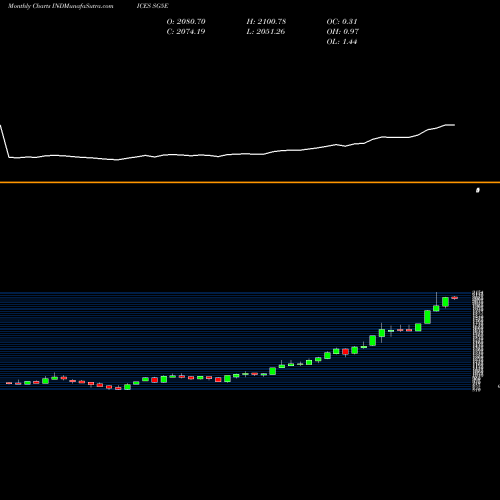Select the open value 'O: 2080.70'
This screenshot has height=500, width=500.
coord(186,21)
